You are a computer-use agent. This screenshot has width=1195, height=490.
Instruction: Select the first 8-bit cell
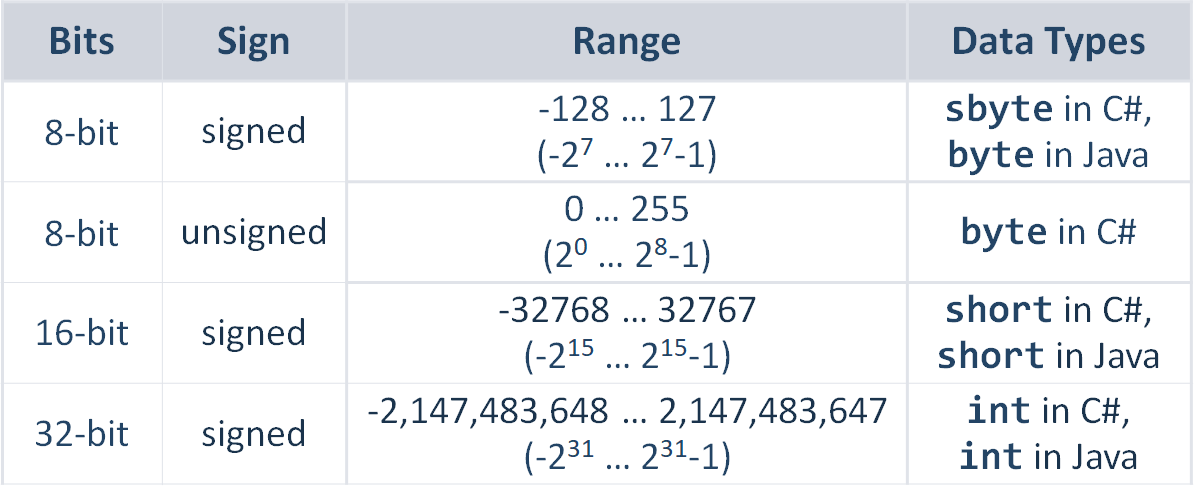coord(82,132)
